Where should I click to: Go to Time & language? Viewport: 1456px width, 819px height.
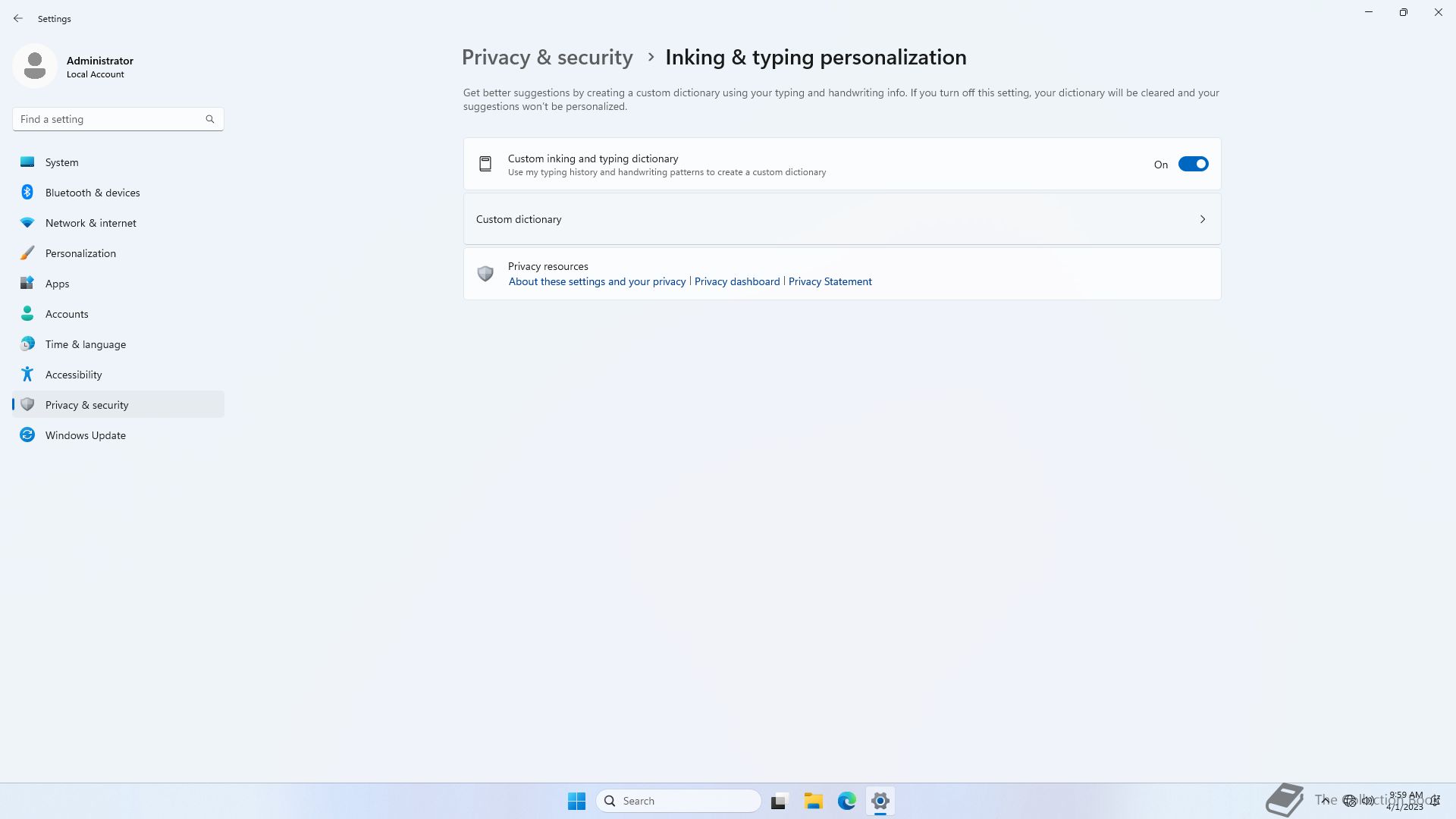point(85,344)
